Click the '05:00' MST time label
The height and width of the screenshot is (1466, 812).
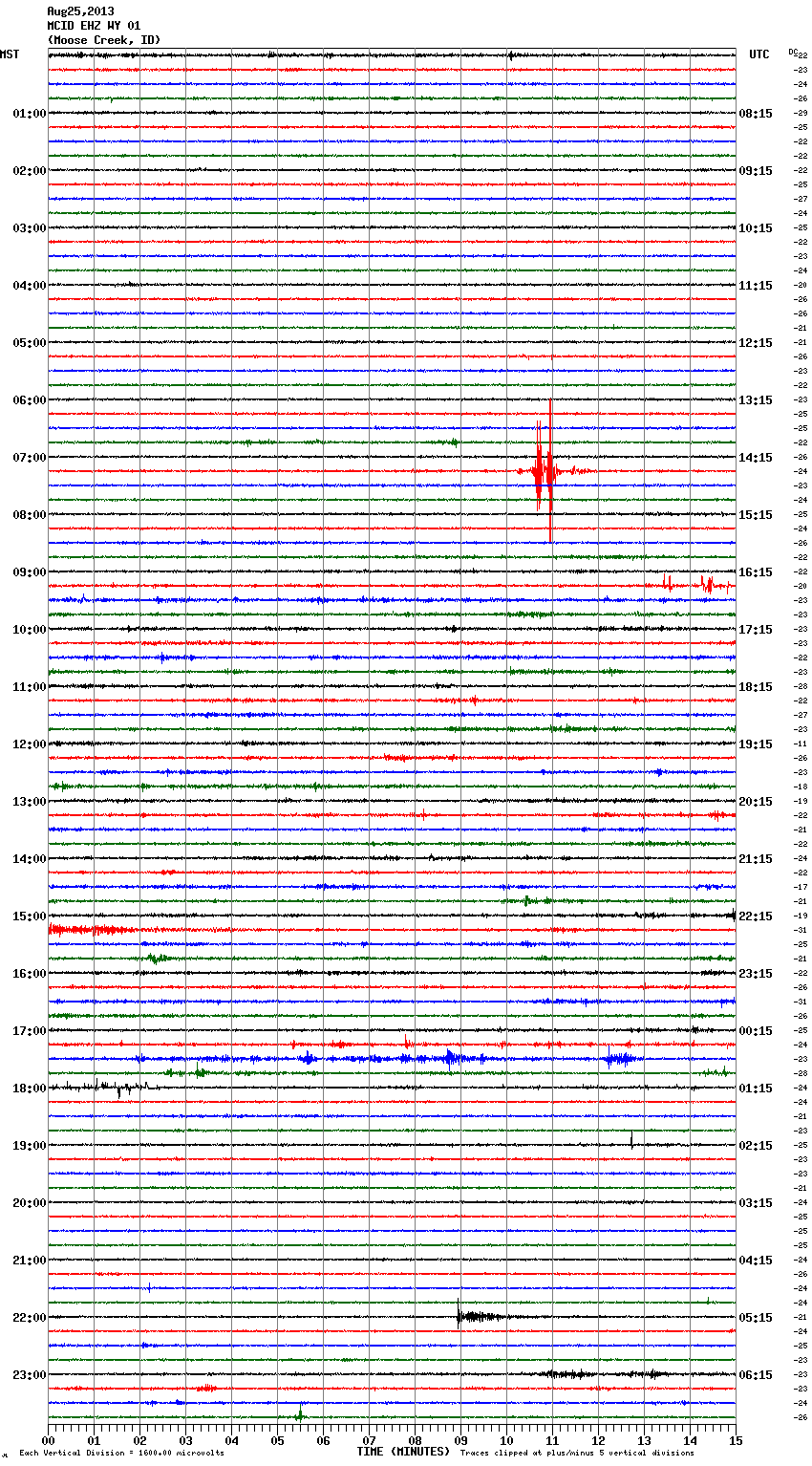pyautogui.click(x=30, y=343)
